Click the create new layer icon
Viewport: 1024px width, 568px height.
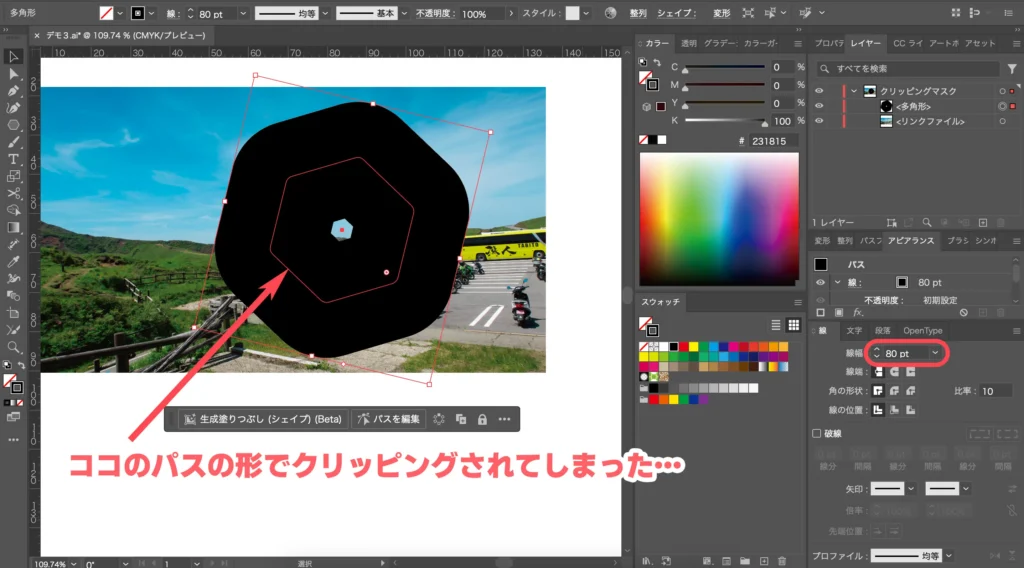983,223
